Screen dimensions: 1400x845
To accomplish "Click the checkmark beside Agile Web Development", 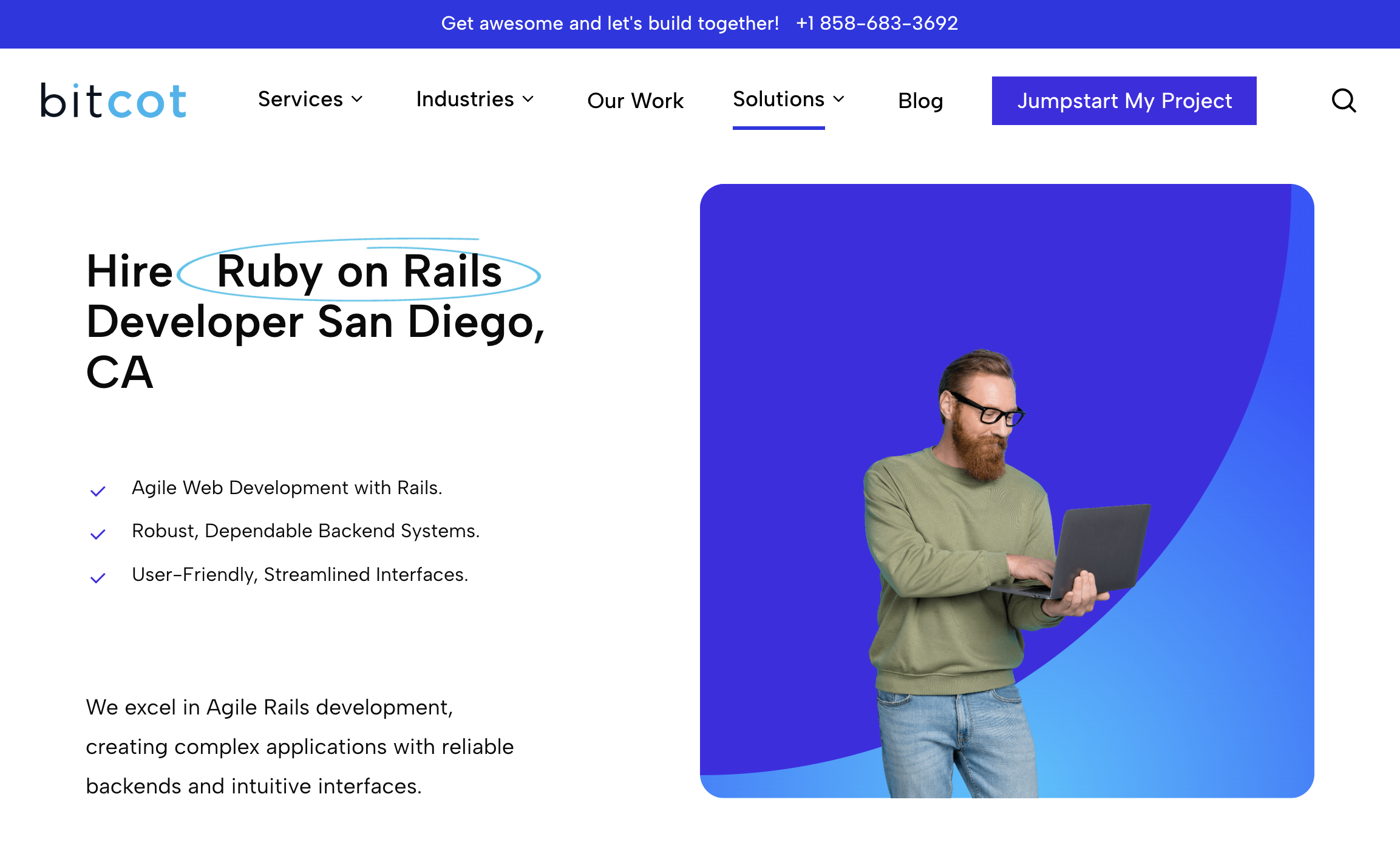I will (98, 491).
